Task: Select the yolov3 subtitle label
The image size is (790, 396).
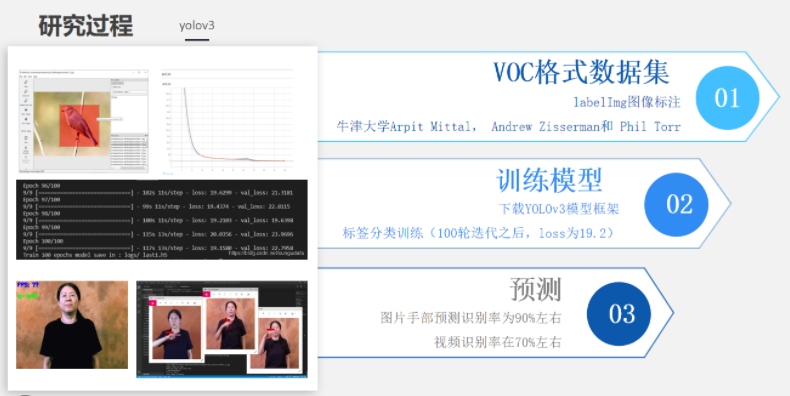Action: (196, 25)
